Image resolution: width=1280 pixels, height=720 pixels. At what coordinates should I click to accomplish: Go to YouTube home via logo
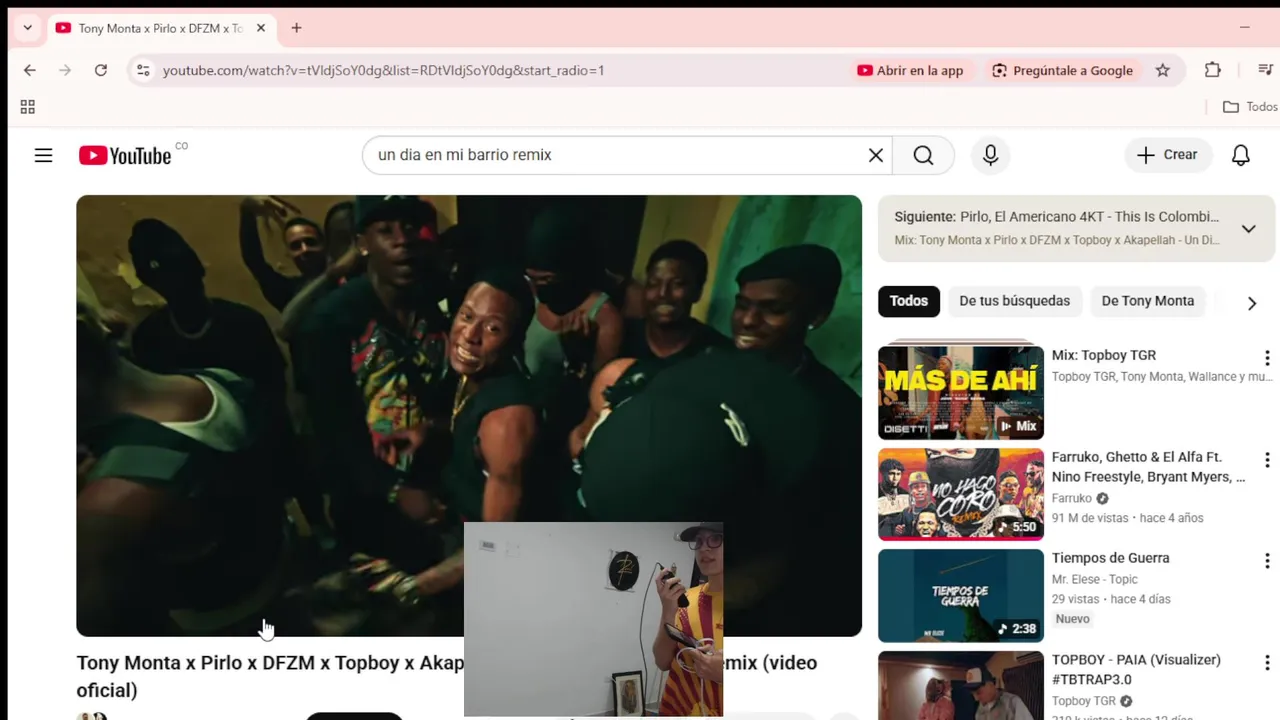point(125,155)
